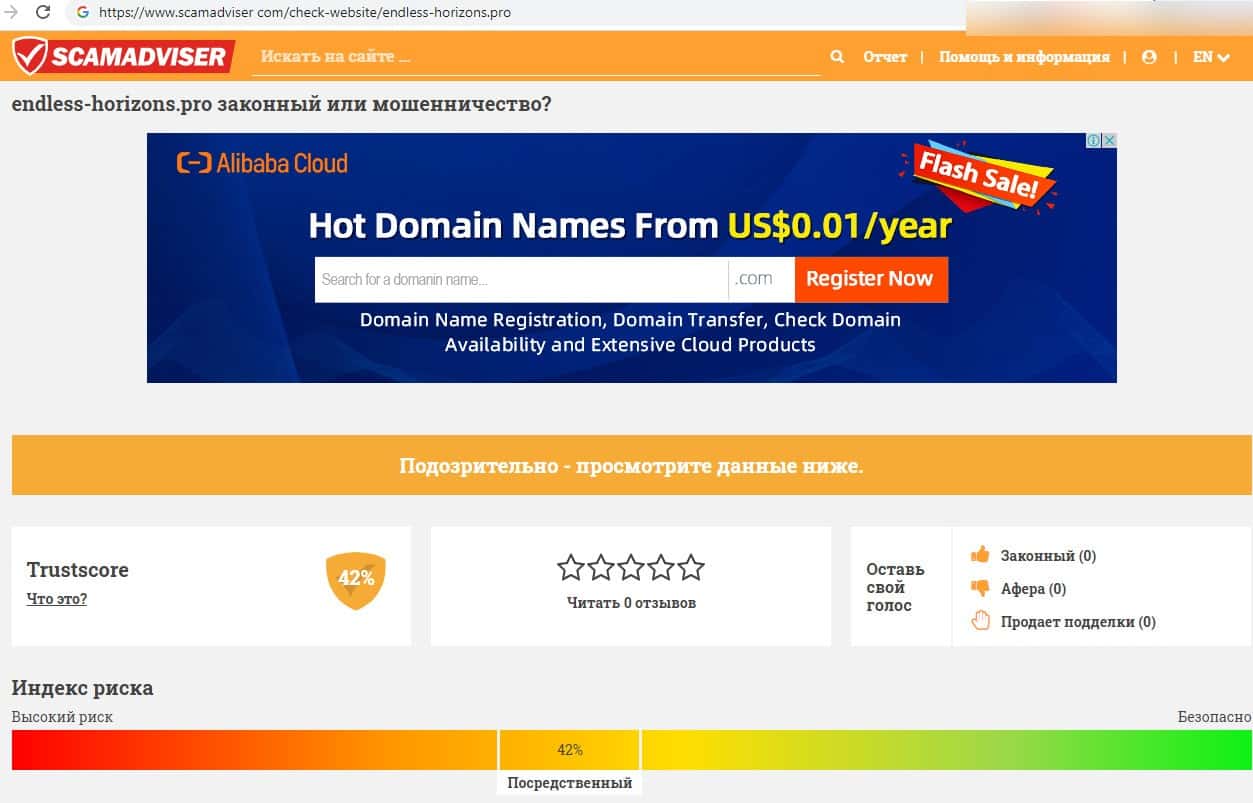Open Помощь и информация menu
Image resolution: width=1253 pixels, height=803 pixels.
(1024, 57)
